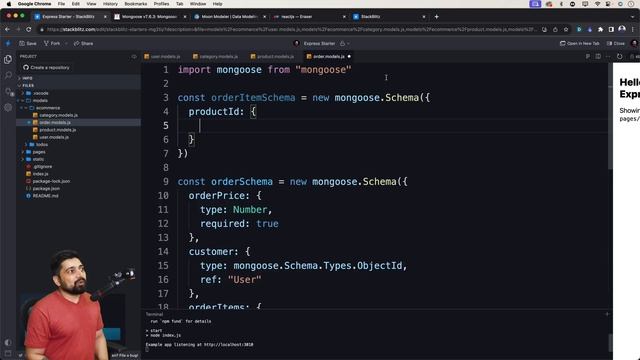Image resolution: width=640 pixels, height=360 pixels.
Task: Switch to the Moon Modeler browser tab
Action: pyautogui.click(x=229, y=17)
